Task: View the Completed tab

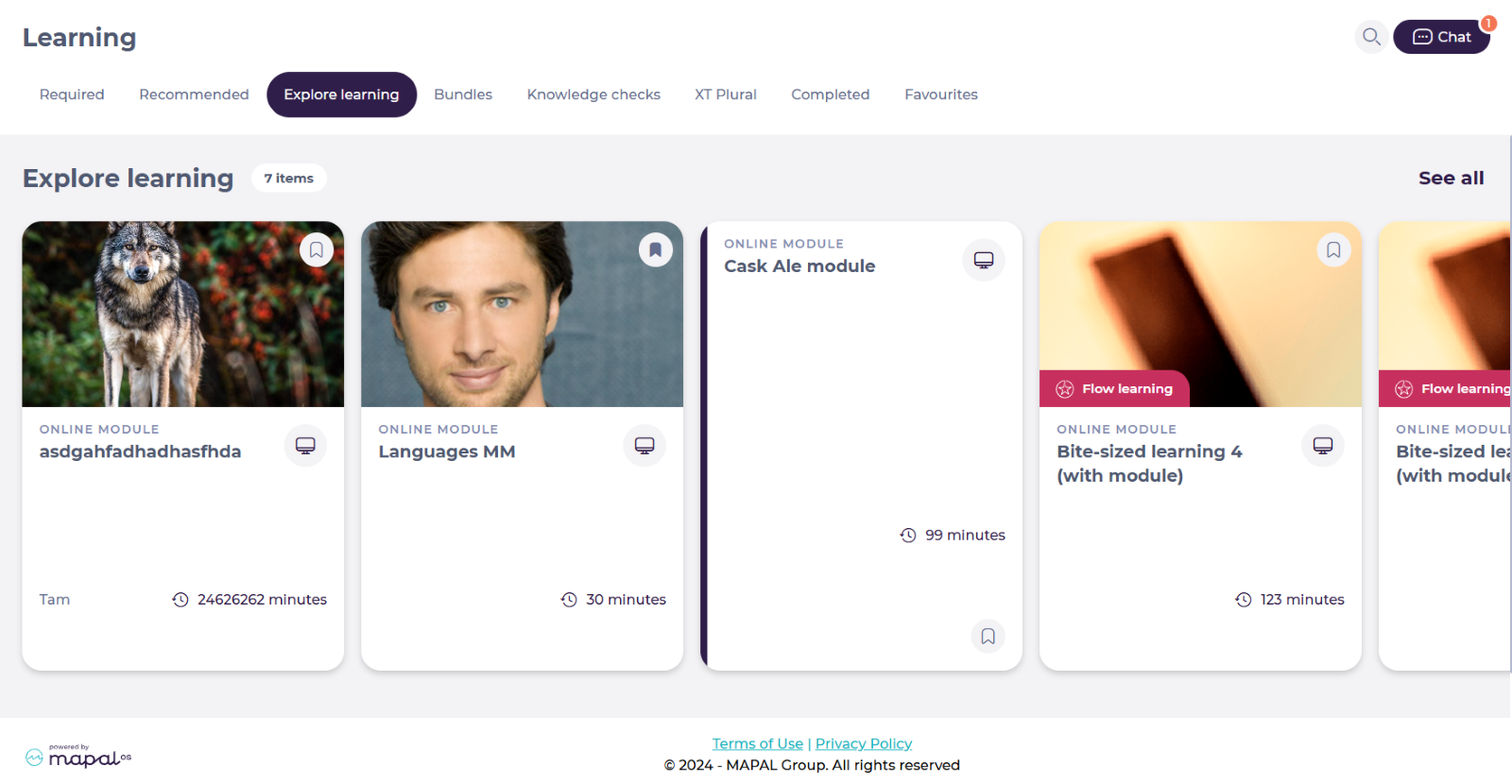Action: [830, 94]
